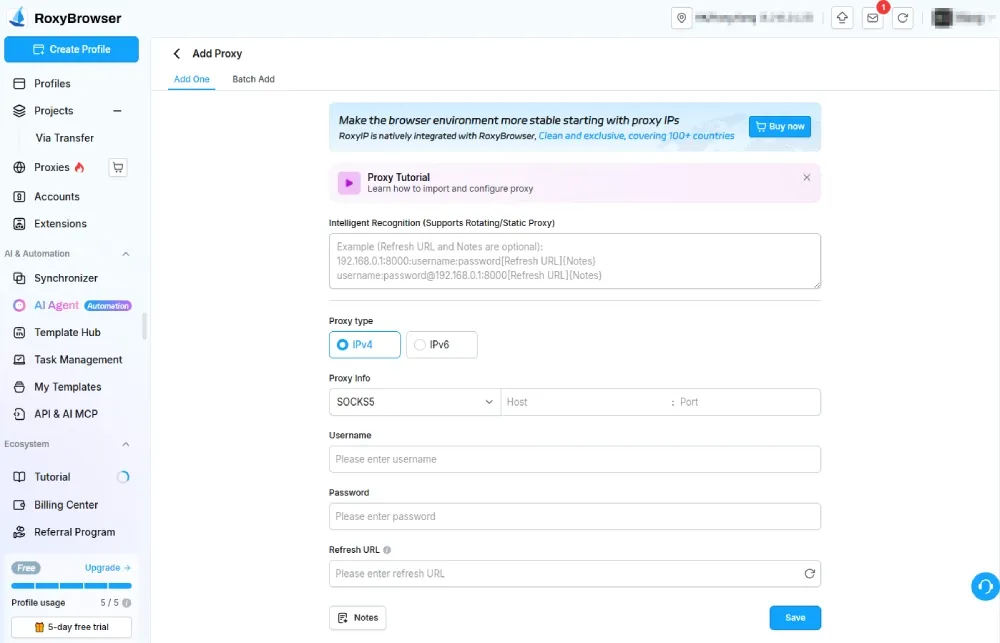Image resolution: width=1000 pixels, height=643 pixels.
Task: Collapse the Ecosystem section
Action: [x=126, y=444]
